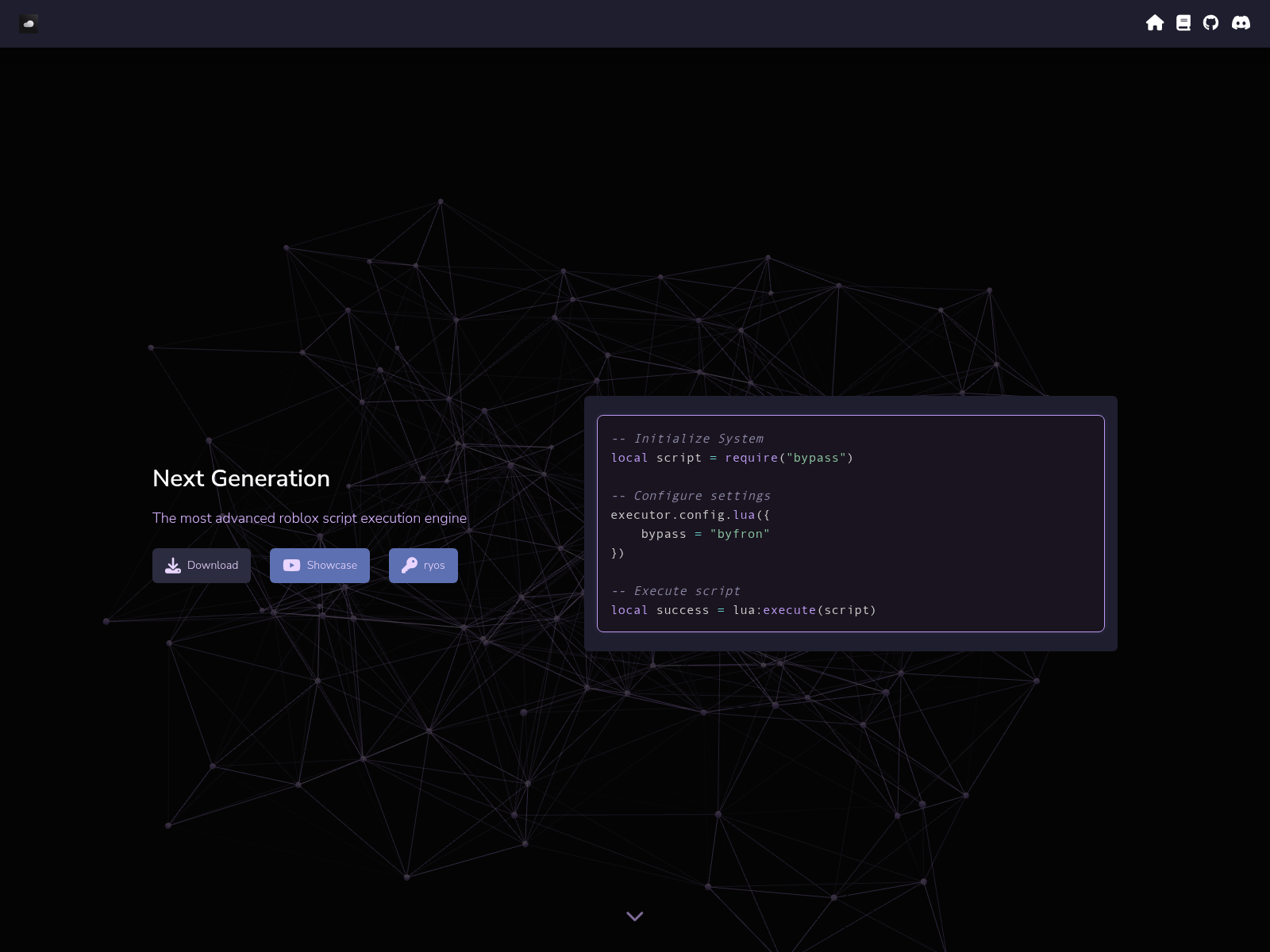This screenshot has width=1270, height=952.
Task: Click the require("bypass") code line
Action: click(731, 458)
